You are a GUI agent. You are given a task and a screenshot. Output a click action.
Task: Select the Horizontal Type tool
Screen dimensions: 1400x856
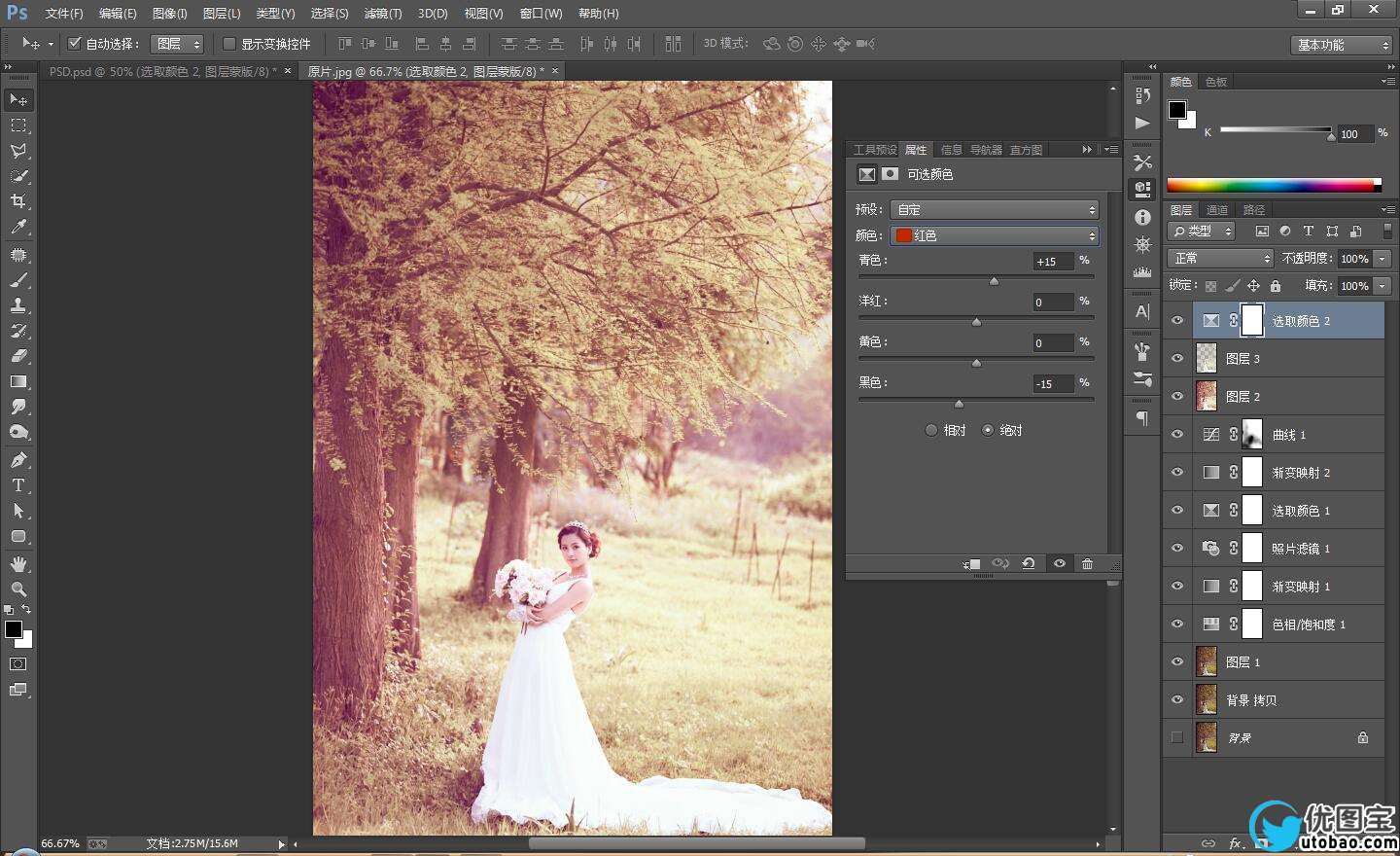click(18, 485)
